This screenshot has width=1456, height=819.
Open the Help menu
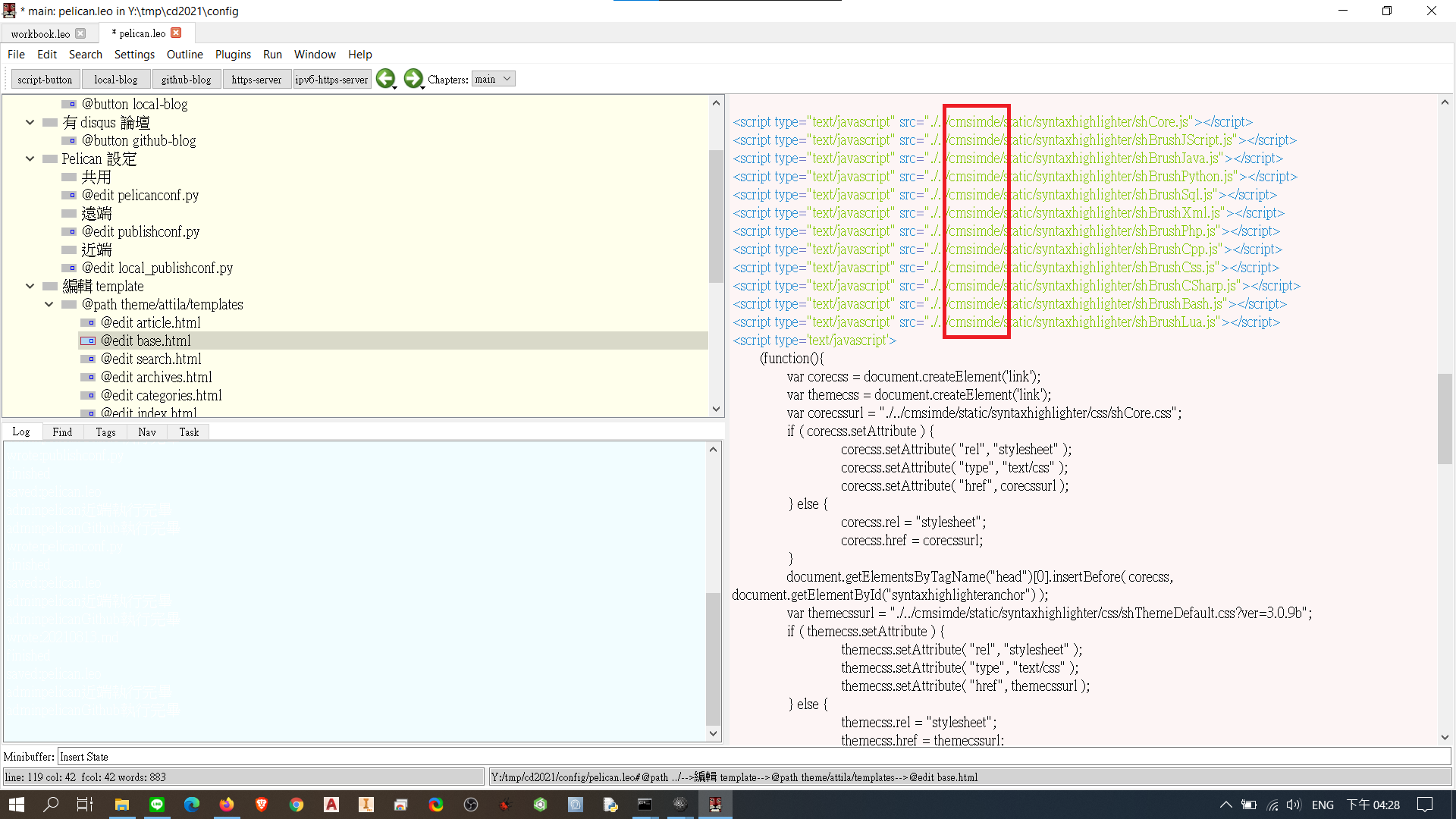[x=360, y=55]
